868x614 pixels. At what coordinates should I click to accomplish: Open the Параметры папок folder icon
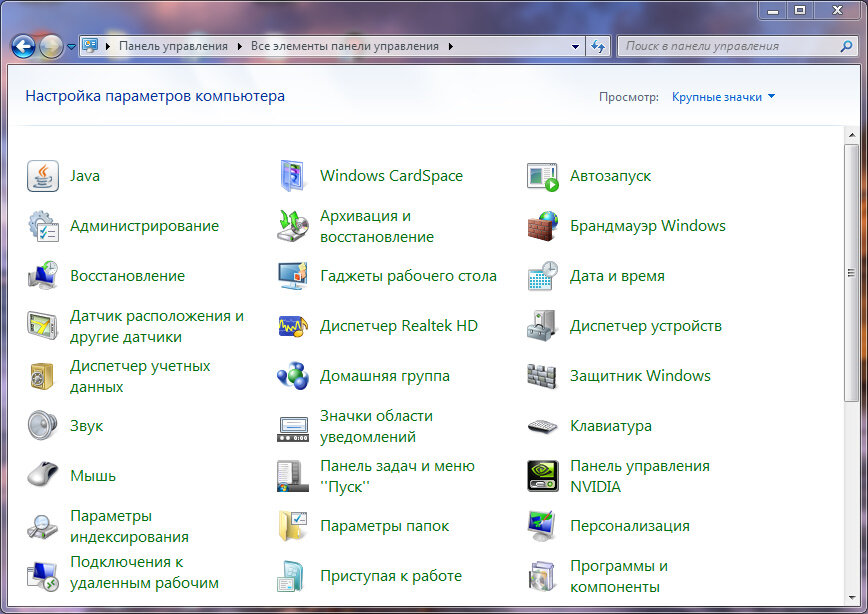pyautogui.click(x=292, y=526)
